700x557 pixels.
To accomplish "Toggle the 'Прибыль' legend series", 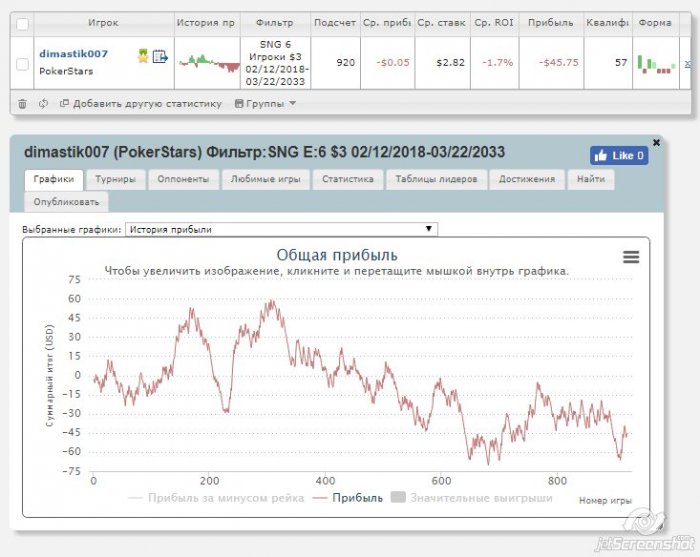I will pos(348,498).
